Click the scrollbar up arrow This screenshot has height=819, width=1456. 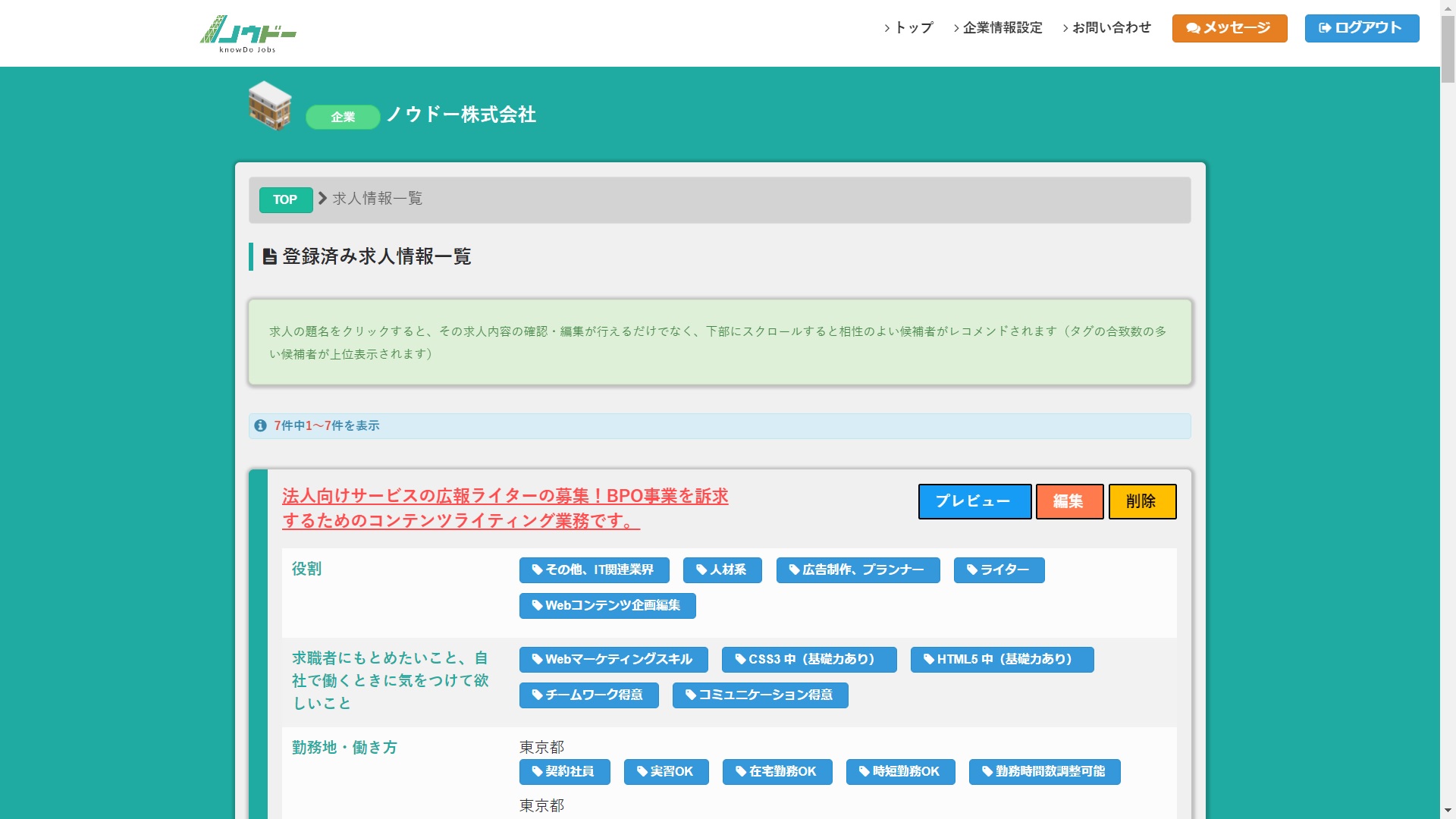[1448, 7]
